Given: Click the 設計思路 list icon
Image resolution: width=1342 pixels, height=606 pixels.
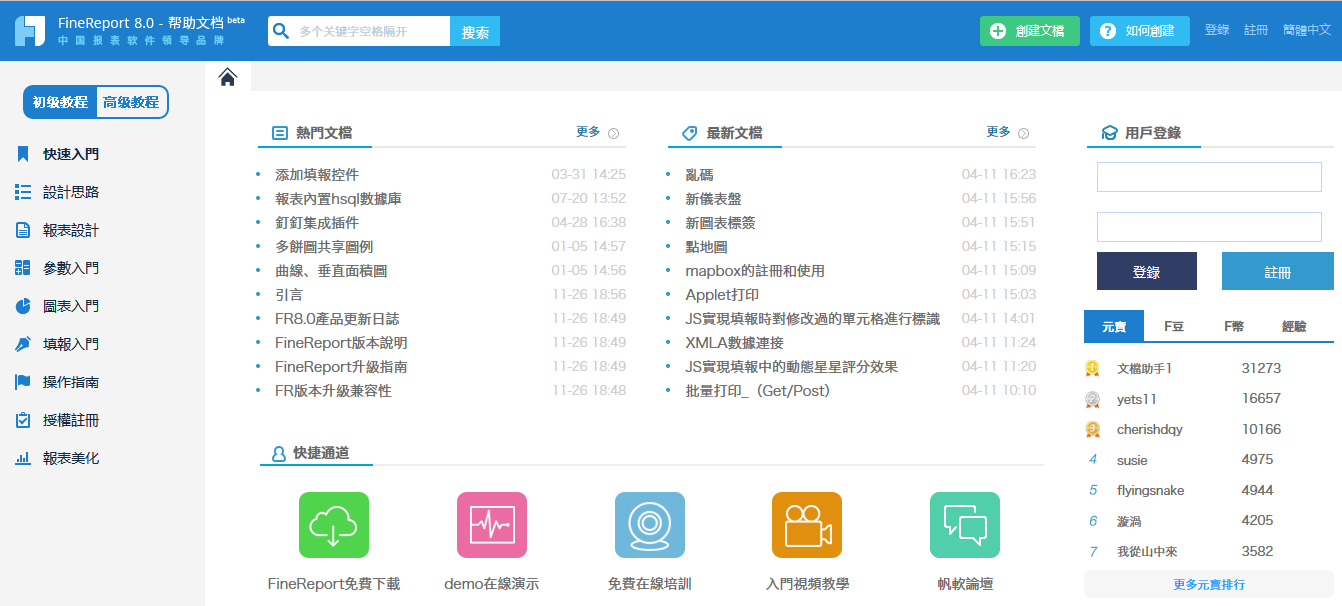Looking at the screenshot, I should click(x=23, y=192).
